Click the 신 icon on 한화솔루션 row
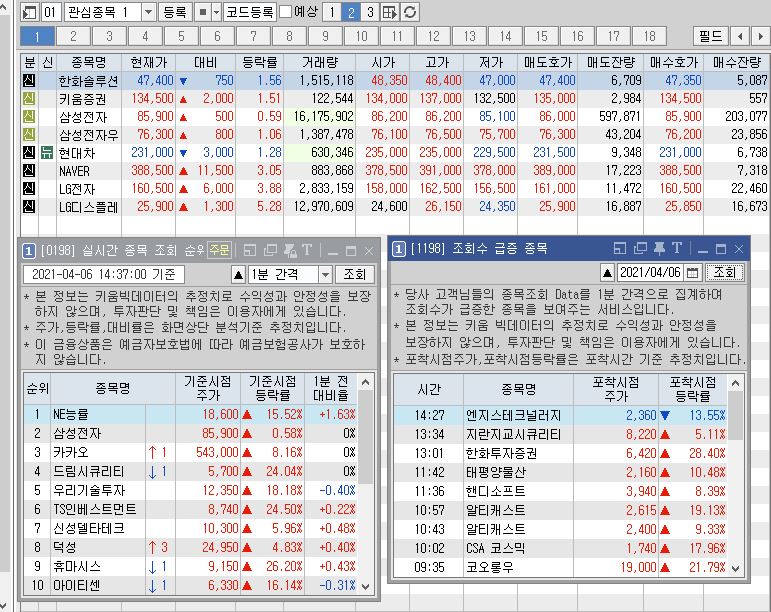The height and width of the screenshot is (612, 771). [29, 81]
